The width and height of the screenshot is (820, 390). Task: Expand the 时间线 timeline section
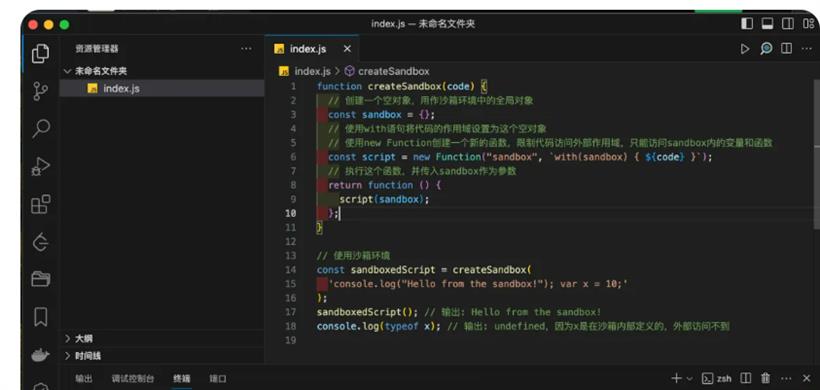(162, 355)
